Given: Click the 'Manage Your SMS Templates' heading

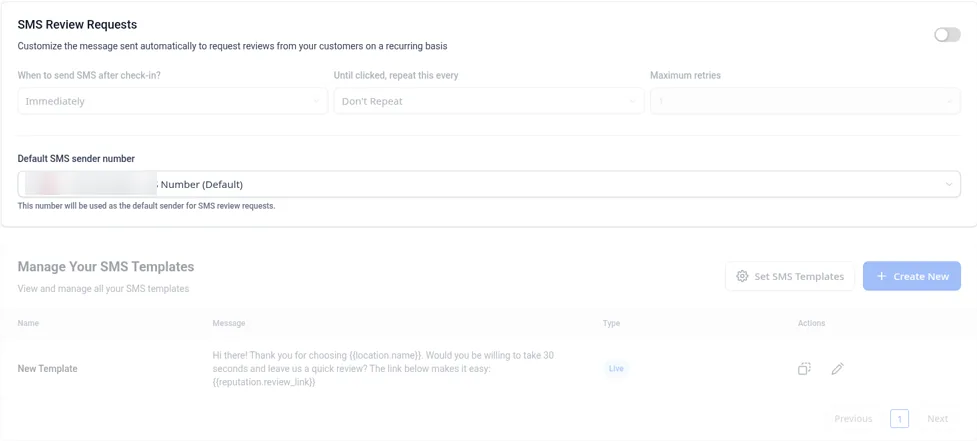Looking at the screenshot, I should click(x=106, y=267).
